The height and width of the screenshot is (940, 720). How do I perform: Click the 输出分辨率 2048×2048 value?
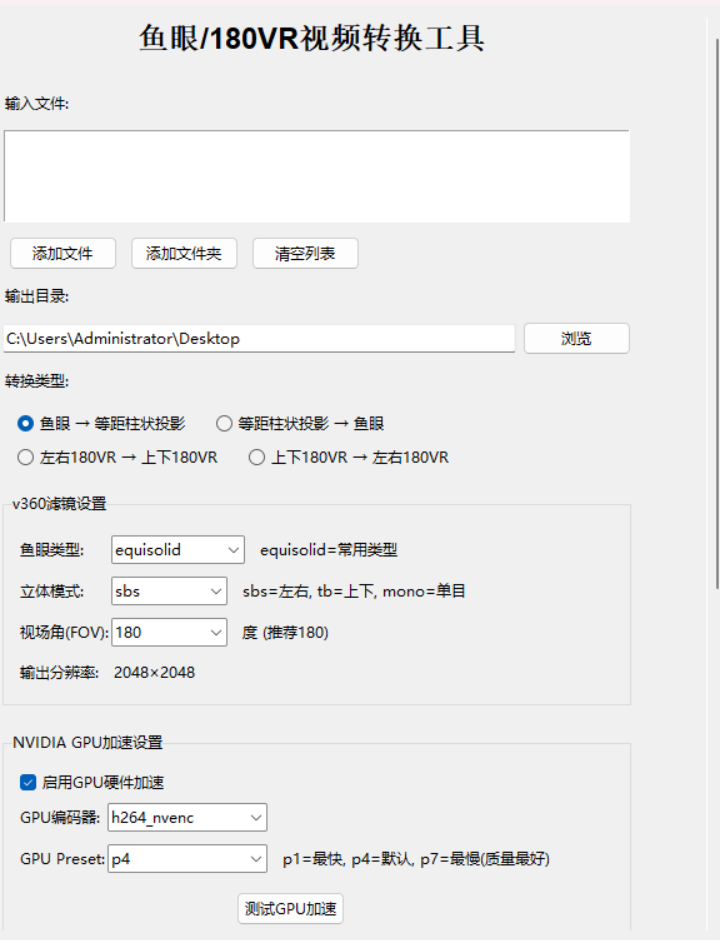click(x=154, y=673)
